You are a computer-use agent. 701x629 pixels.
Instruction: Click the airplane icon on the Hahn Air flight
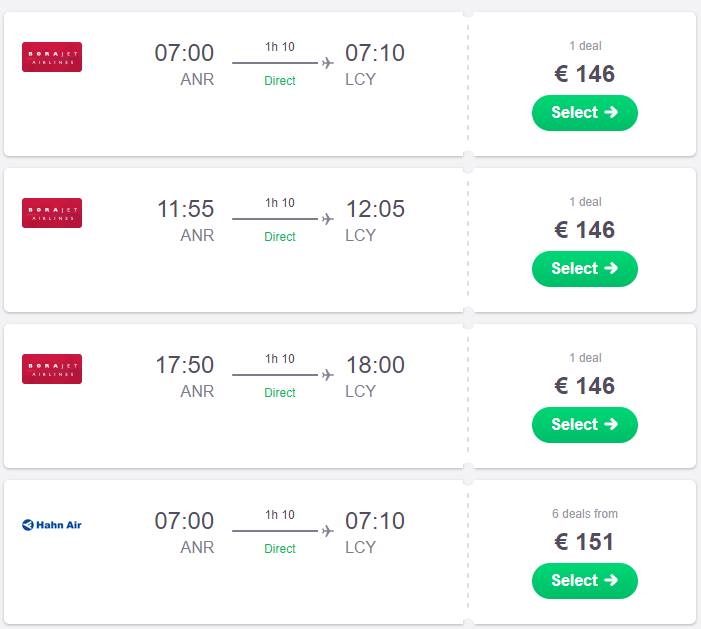328,531
